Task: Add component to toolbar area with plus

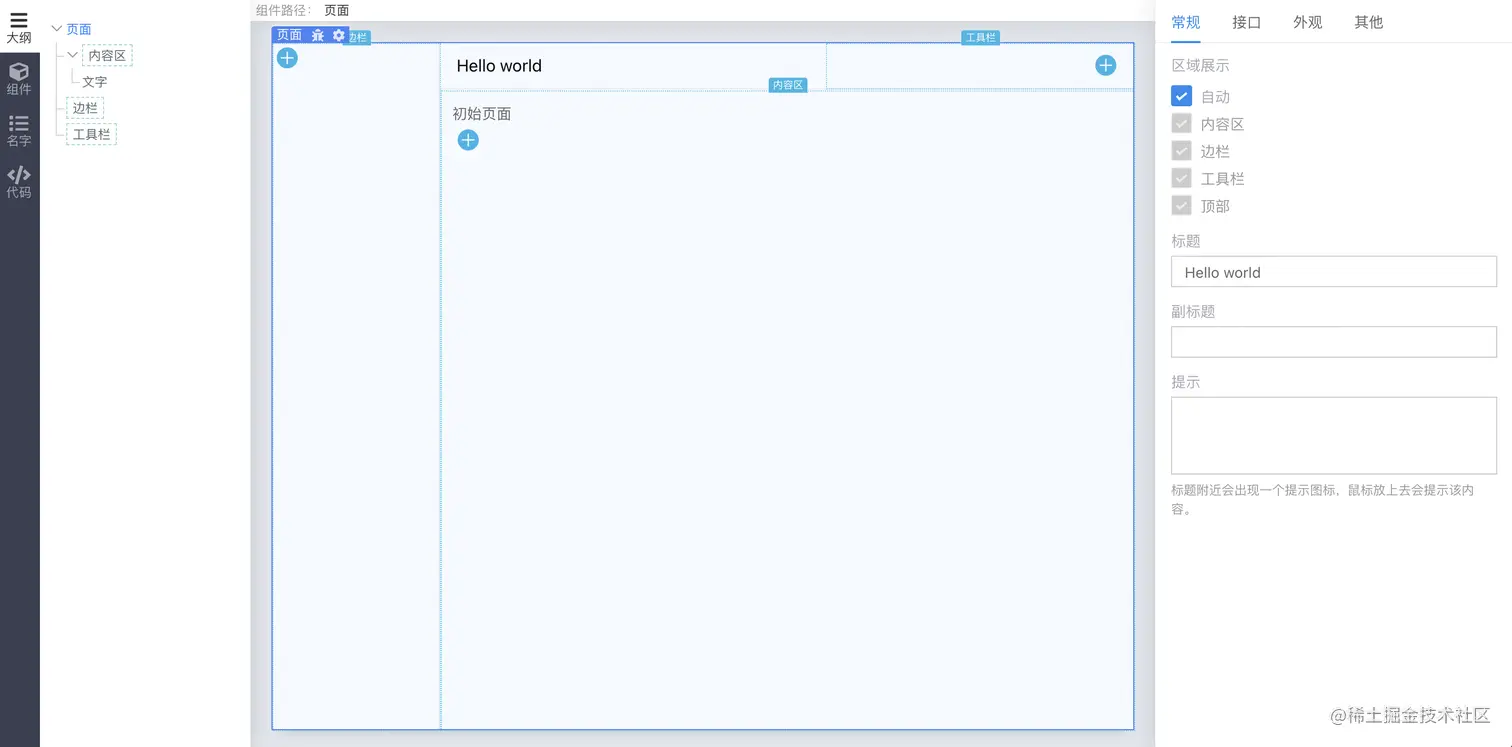Action: [1105, 65]
